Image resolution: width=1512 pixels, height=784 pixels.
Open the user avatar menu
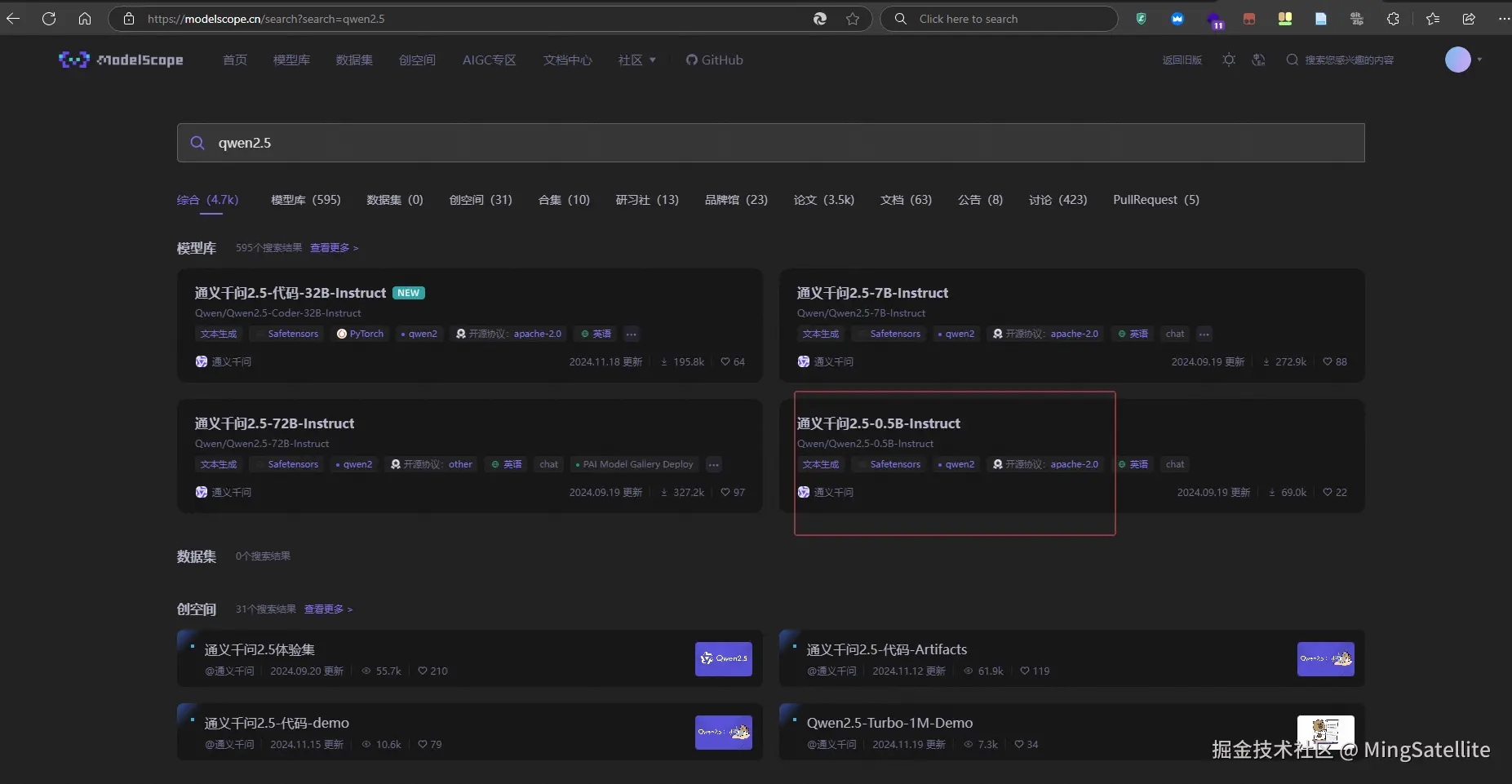tap(1458, 60)
